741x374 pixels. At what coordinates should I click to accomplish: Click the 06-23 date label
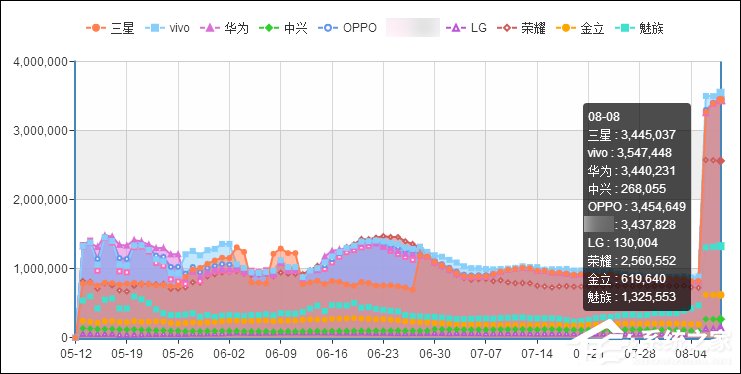click(x=383, y=354)
